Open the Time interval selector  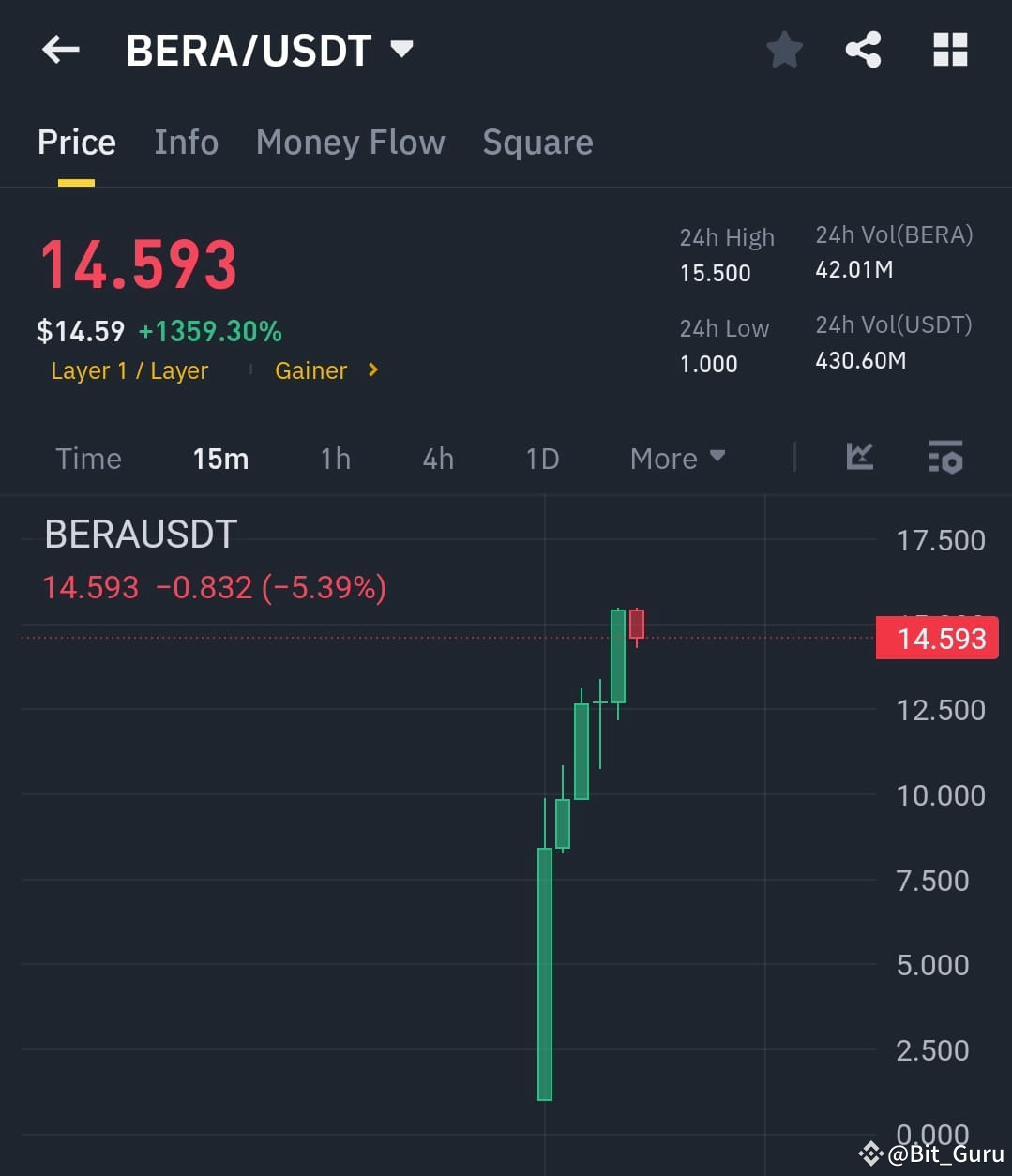(x=88, y=459)
